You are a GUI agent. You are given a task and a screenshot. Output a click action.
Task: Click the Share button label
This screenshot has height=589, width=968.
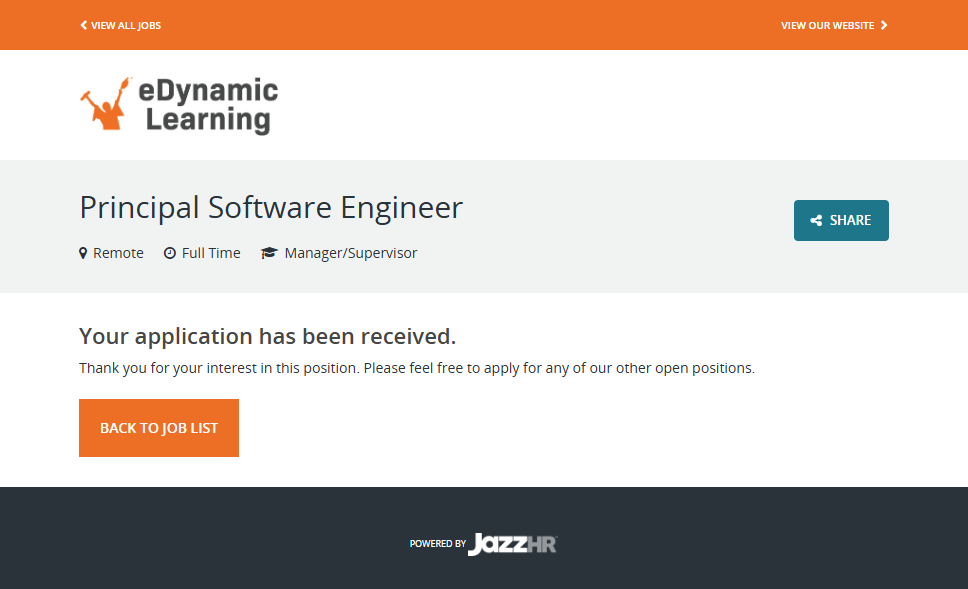[850, 221]
